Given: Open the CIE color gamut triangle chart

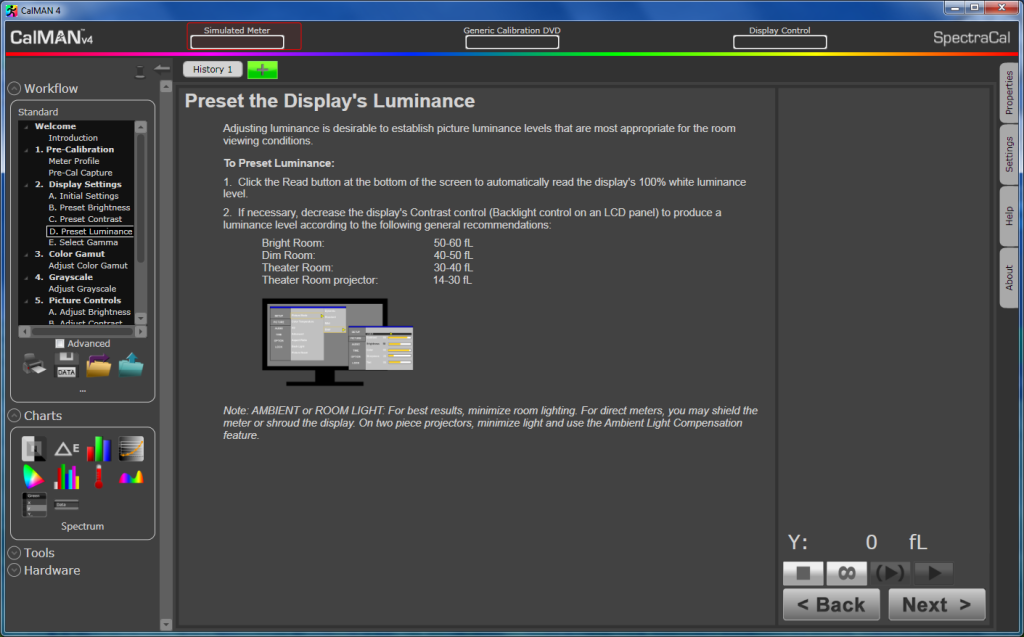Looking at the screenshot, I should click(34, 477).
